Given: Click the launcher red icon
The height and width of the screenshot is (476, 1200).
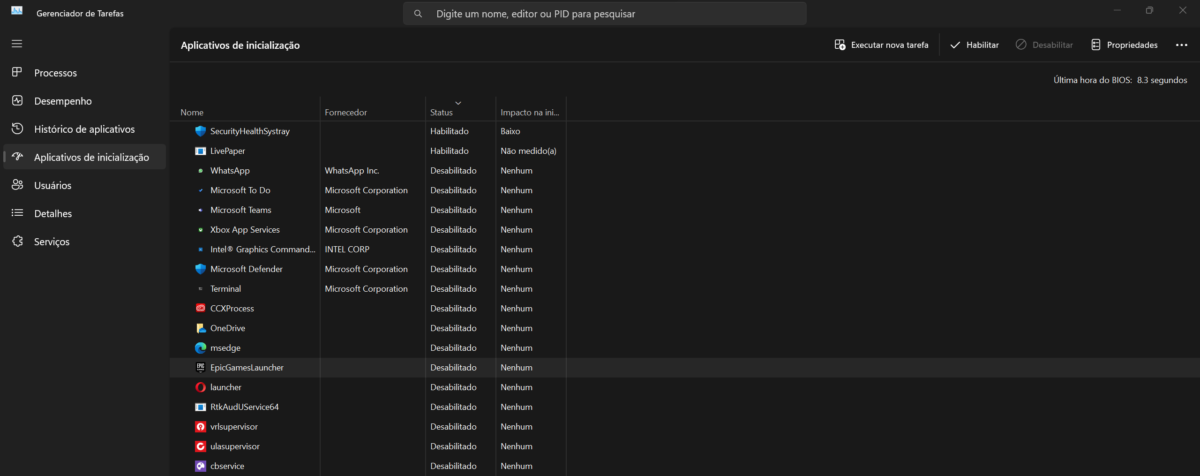Looking at the screenshot, I should pyautogui.click(x=200, y=387).
